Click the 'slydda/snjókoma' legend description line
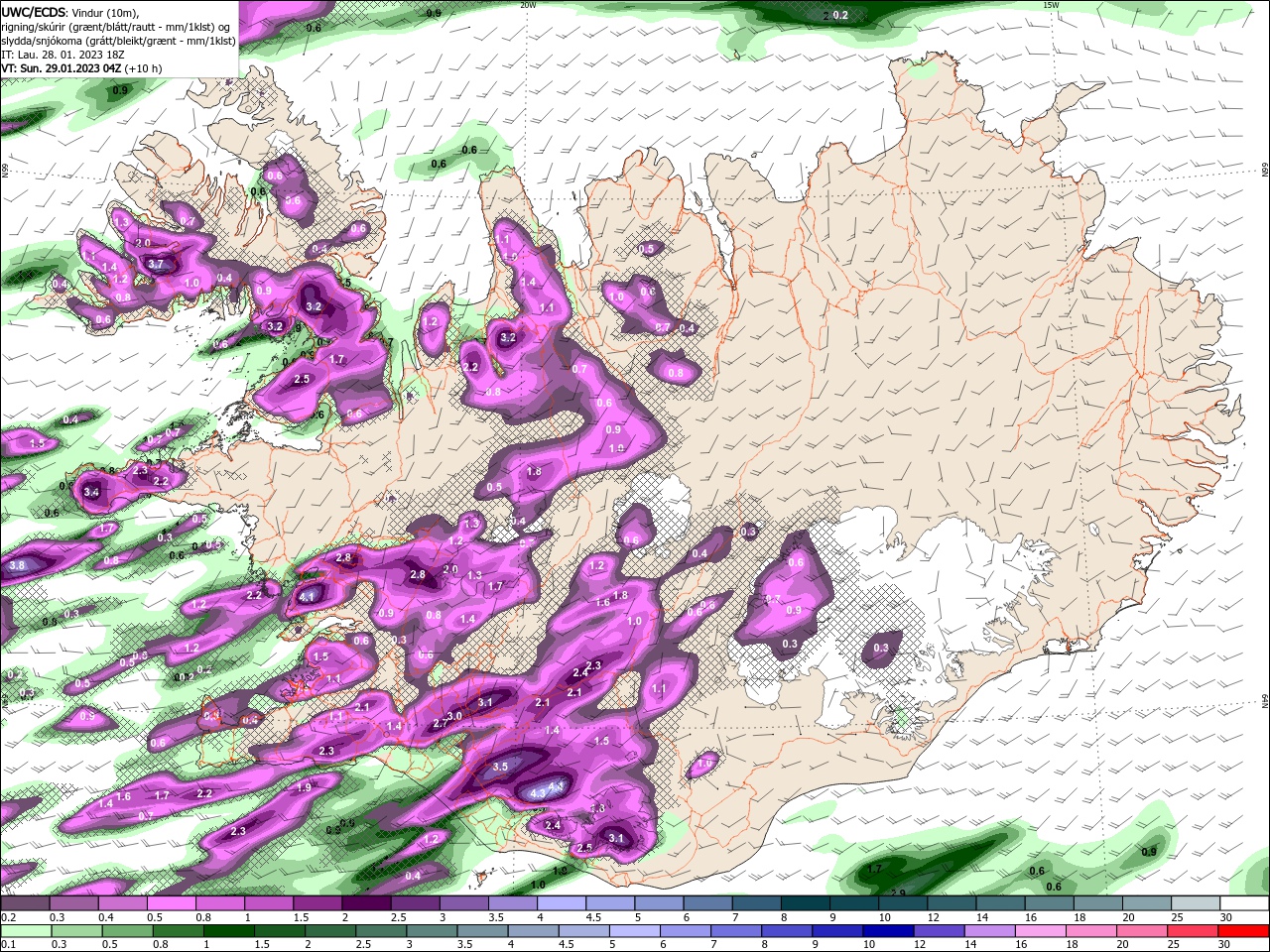1270x952 pixels. [x=118, y=41]
